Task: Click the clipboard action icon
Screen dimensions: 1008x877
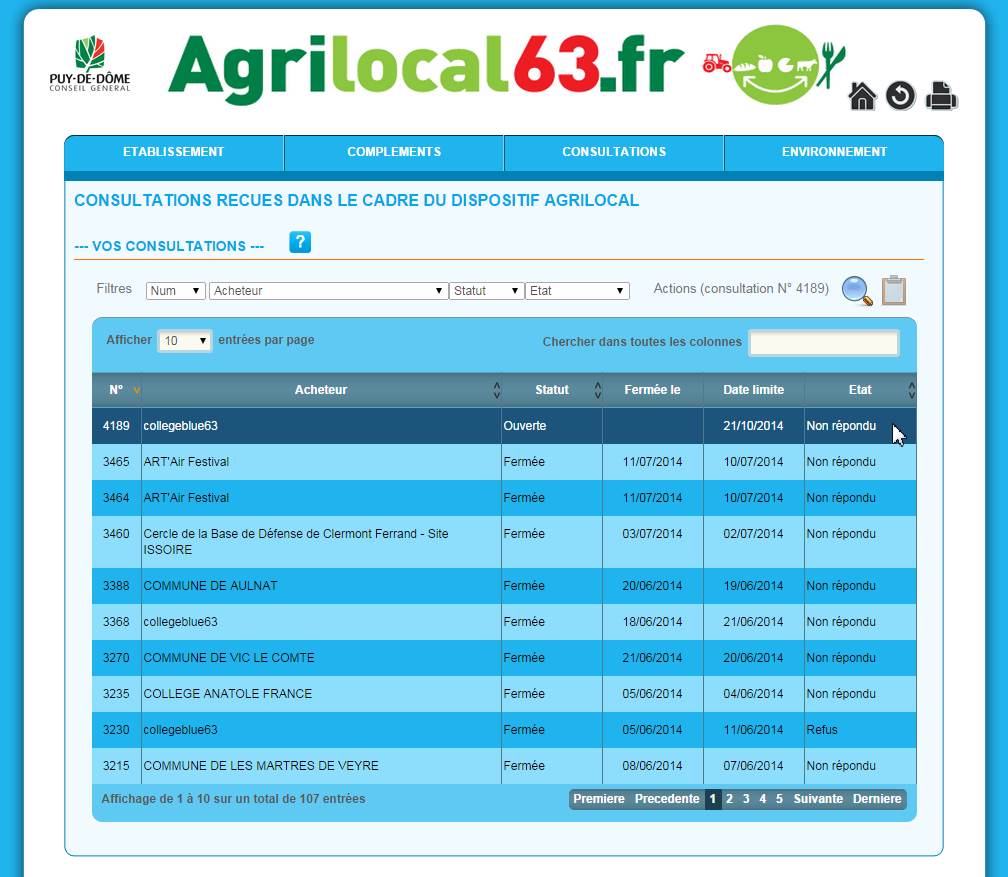Action: 894,290
